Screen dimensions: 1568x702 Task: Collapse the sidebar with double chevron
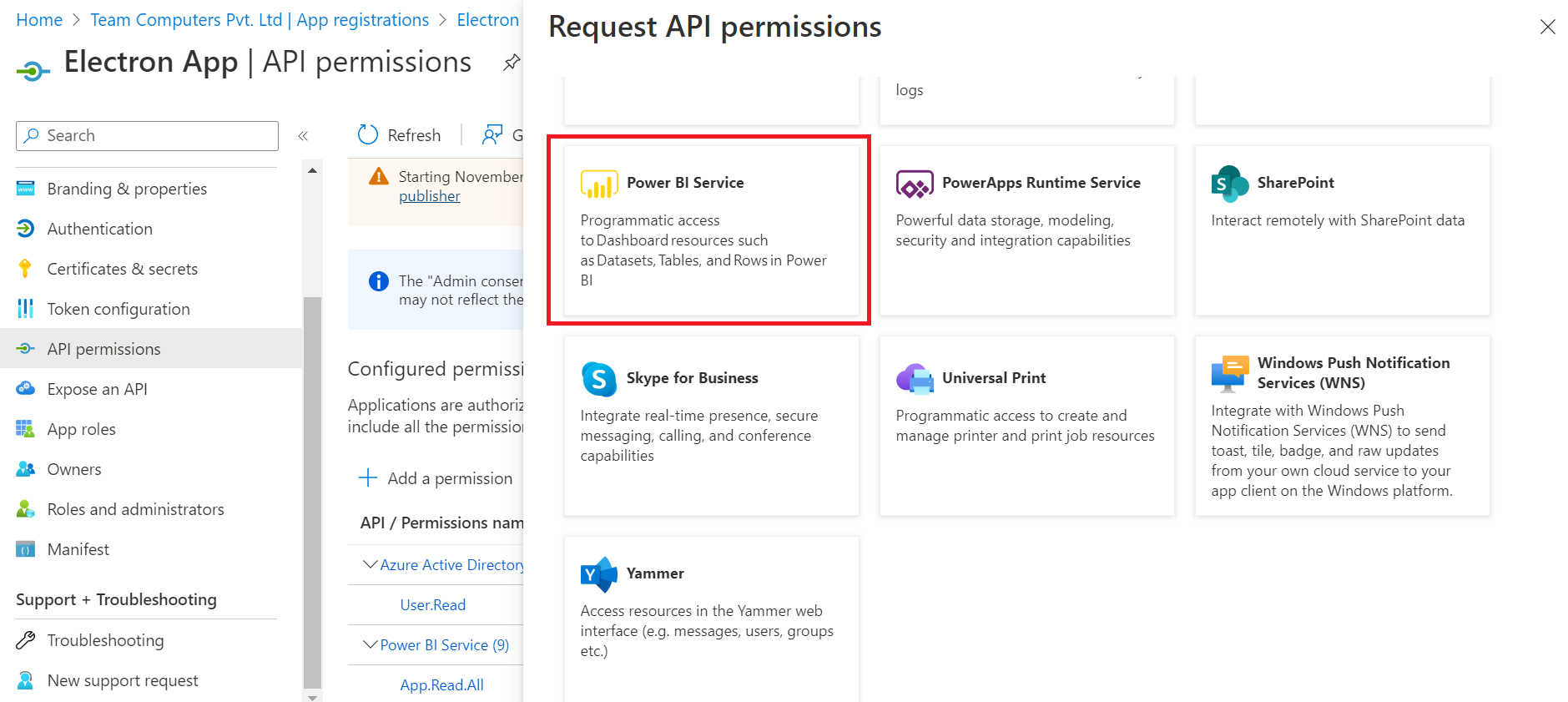coord(303,136)
